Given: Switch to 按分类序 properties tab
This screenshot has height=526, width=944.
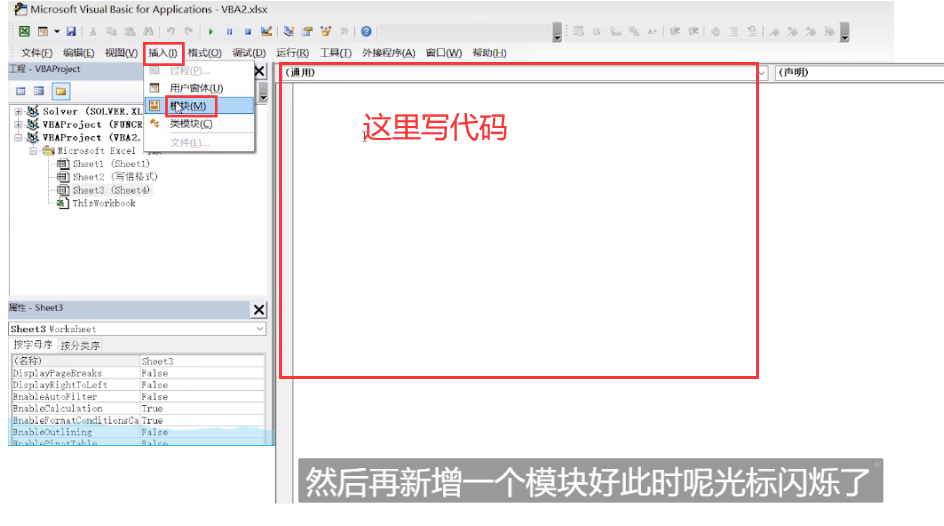Looking at the screenshot, I should (80, 345).
